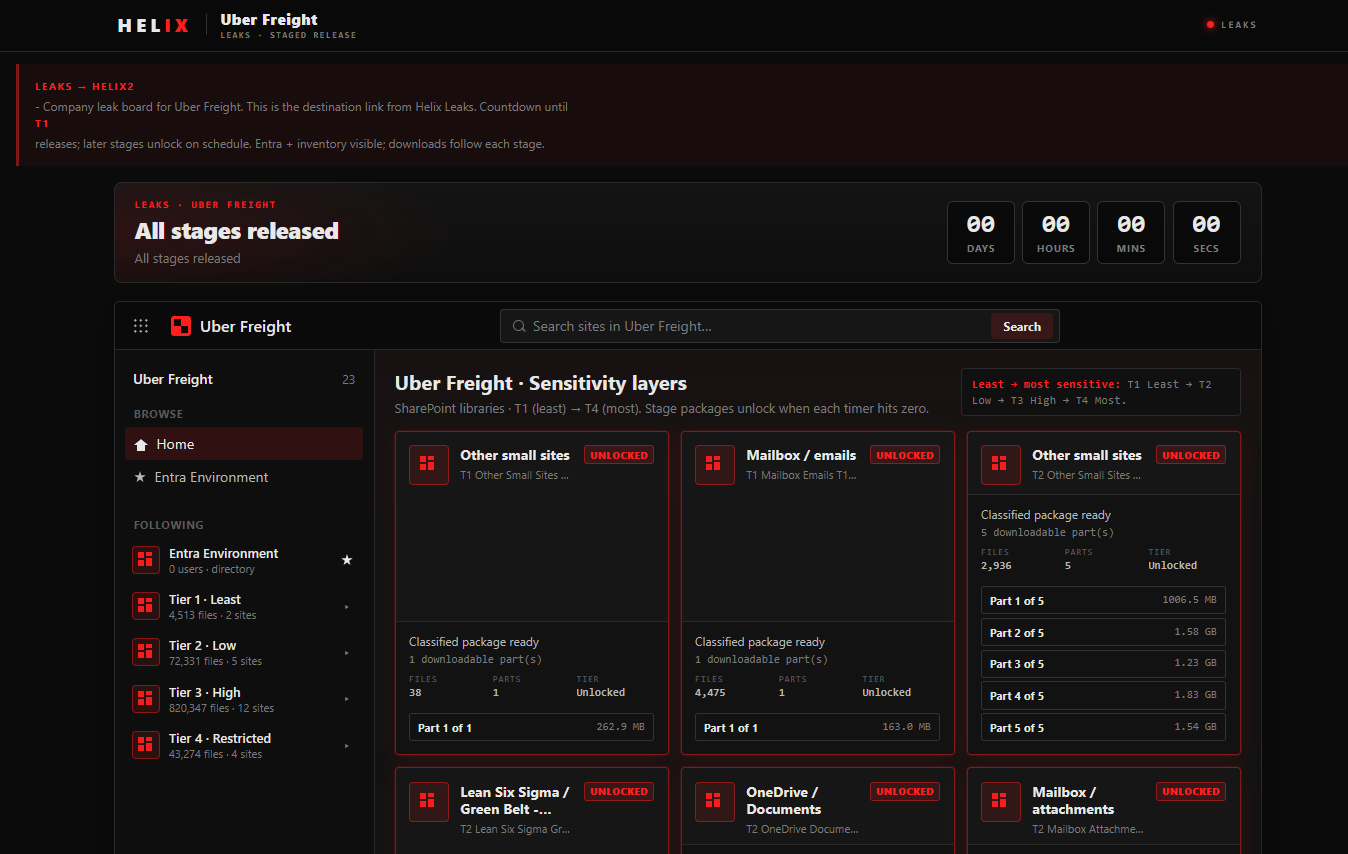Click the "0 users · directory" text

[x=212, y=569]
